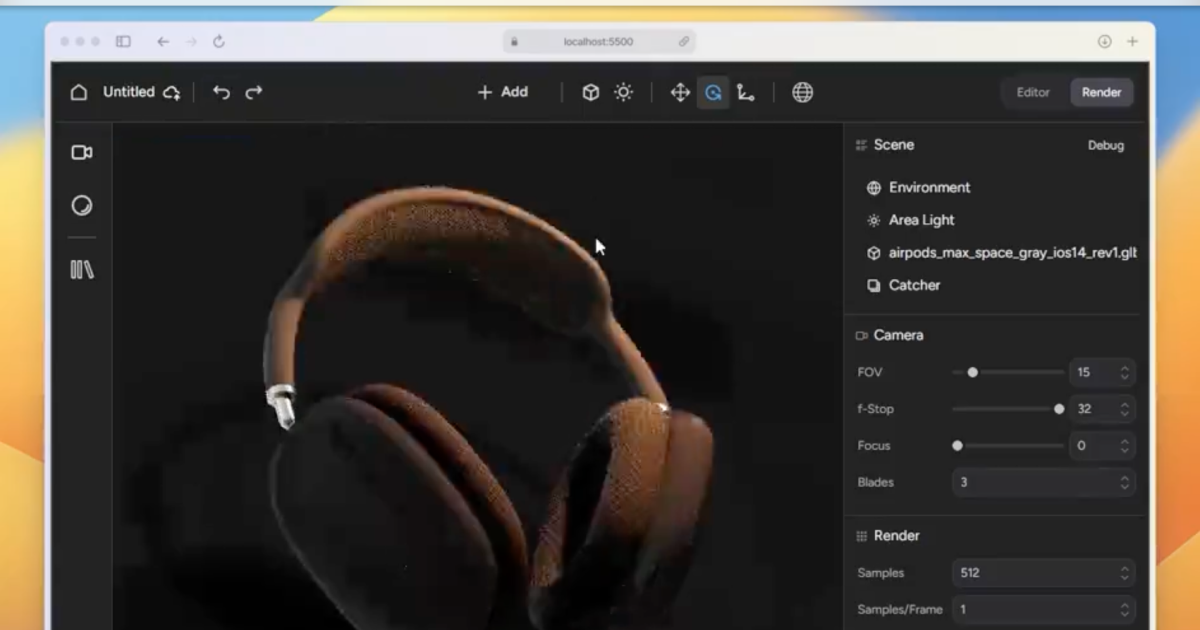Screen dimensions: 1200x630
Task: Go forward in browser
Action: point(192,41)
